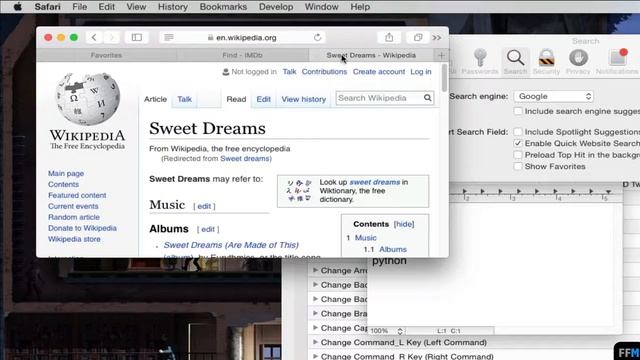Click the Wikipedia search magnifier
This screenshot has height=360, width=640.
point(427,98)
